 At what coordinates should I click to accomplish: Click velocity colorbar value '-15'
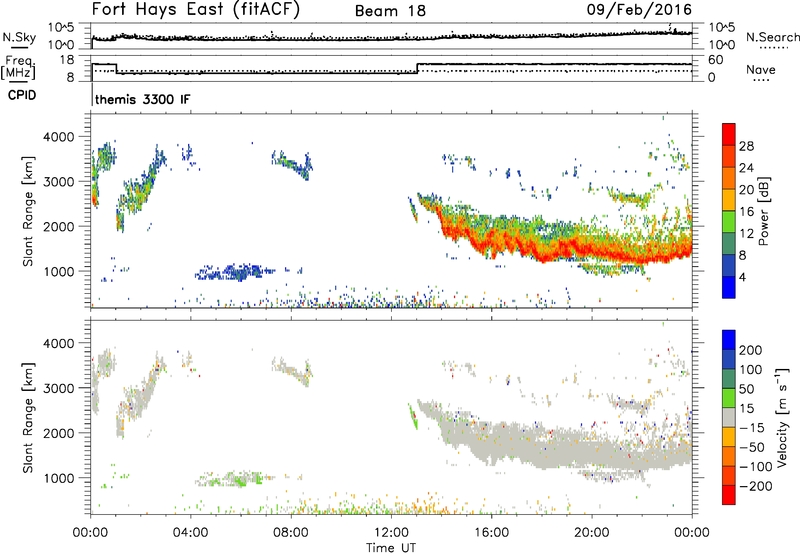click(x=752, y=427)
